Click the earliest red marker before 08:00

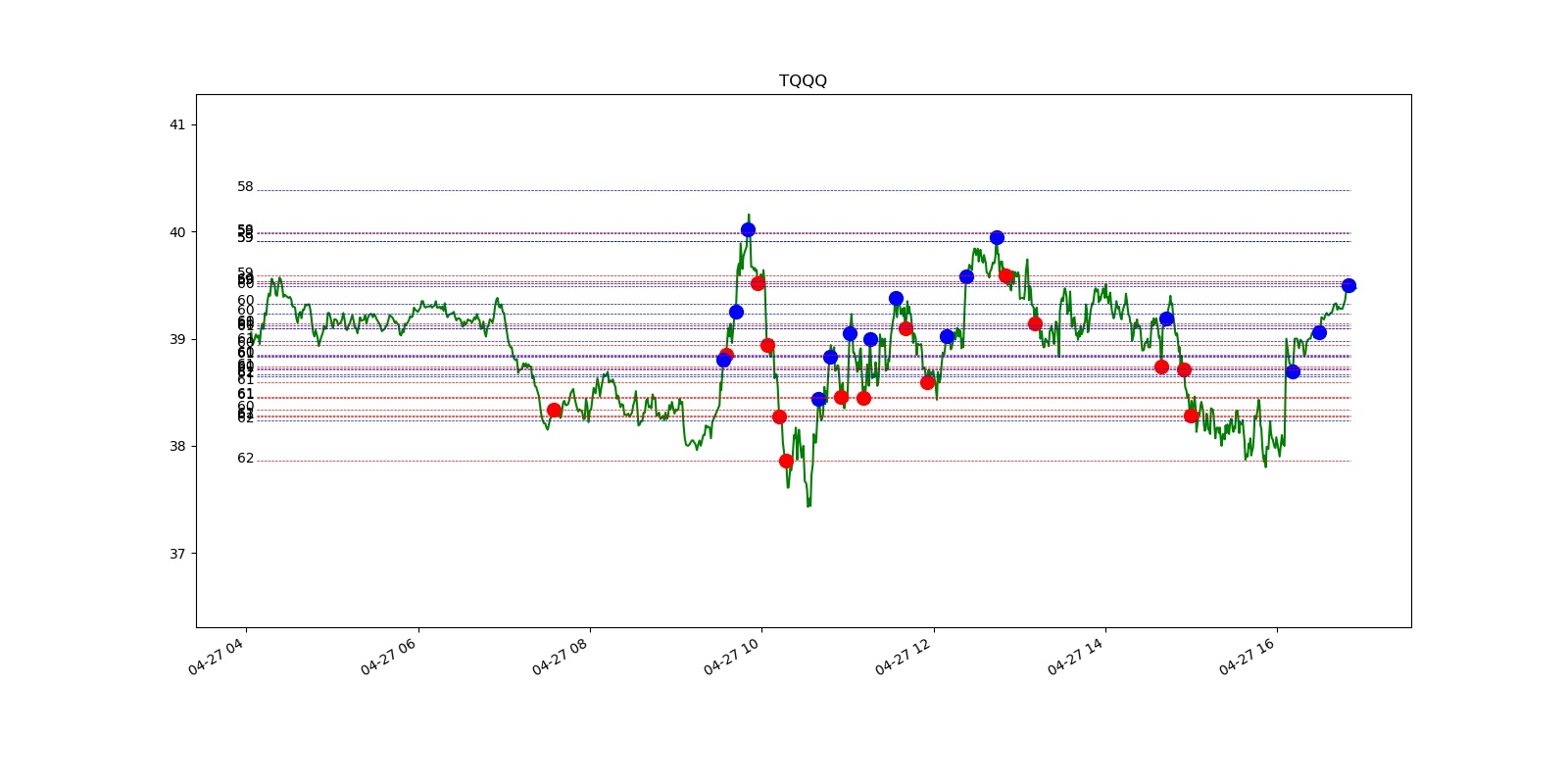pos(554,410)
